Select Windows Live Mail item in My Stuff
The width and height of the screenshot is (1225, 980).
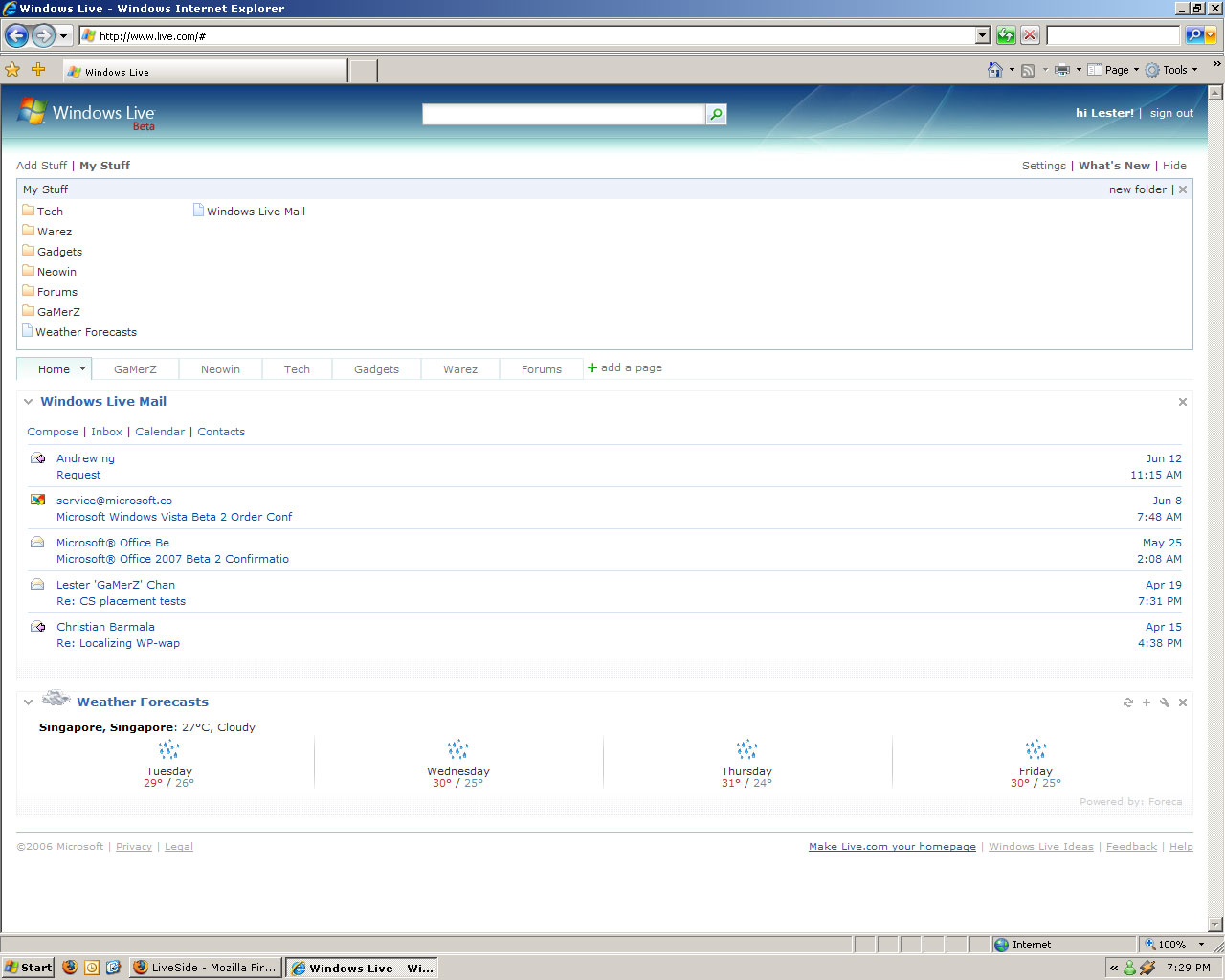click(249, 211)
